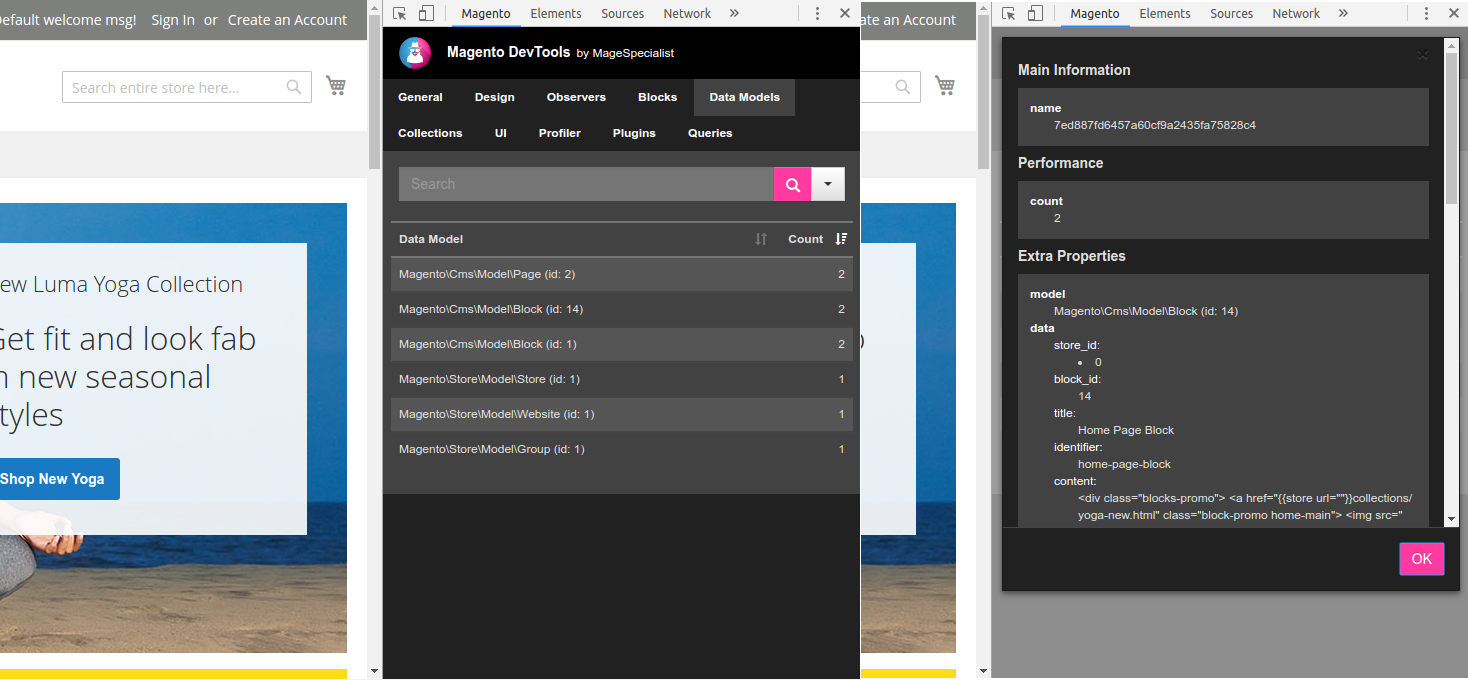
Task: Click the Home Page Block title value
Action: (1126, 430)
